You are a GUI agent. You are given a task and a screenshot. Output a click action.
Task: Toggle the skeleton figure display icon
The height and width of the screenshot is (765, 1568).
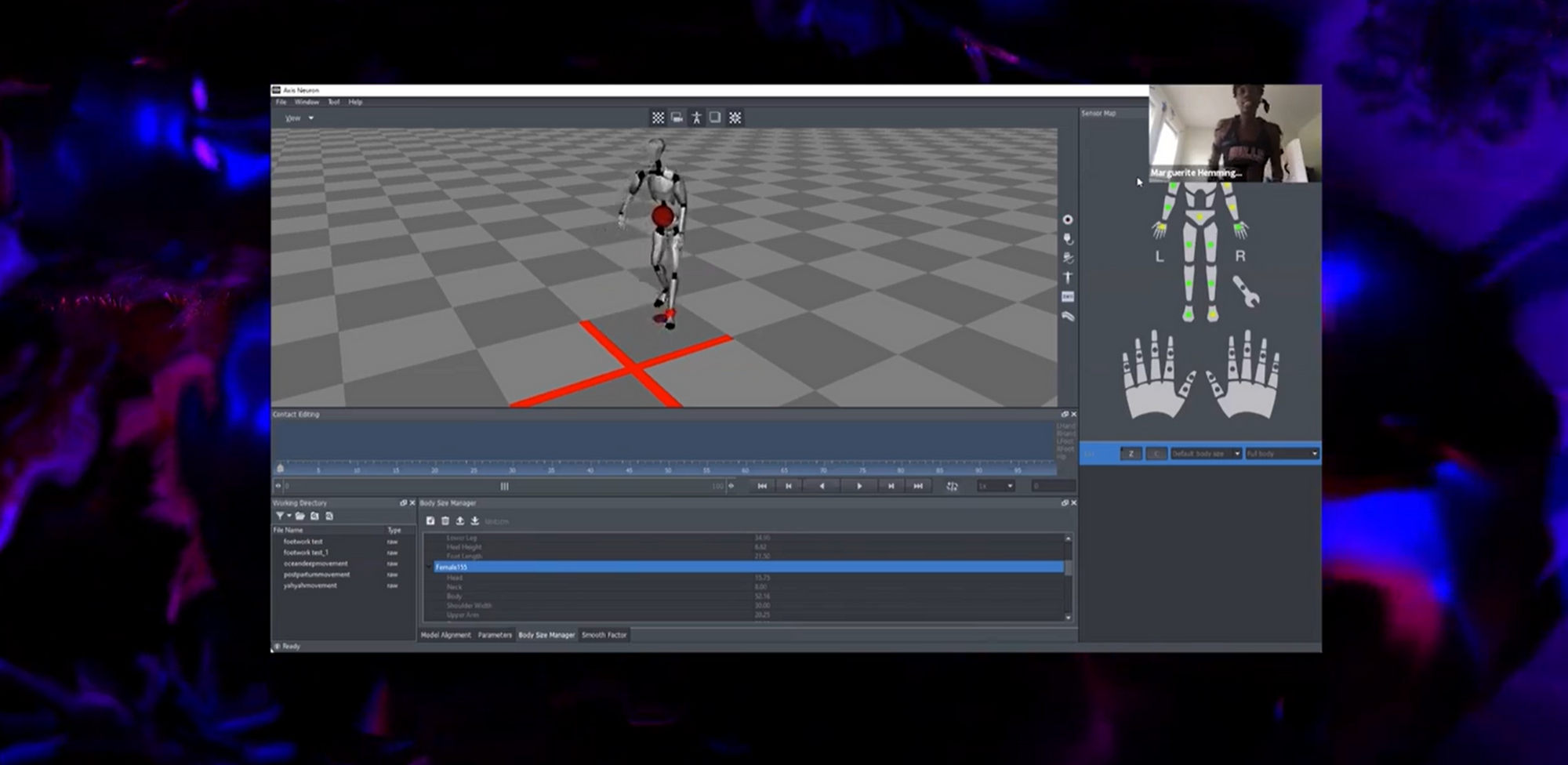tap(696, 118)
